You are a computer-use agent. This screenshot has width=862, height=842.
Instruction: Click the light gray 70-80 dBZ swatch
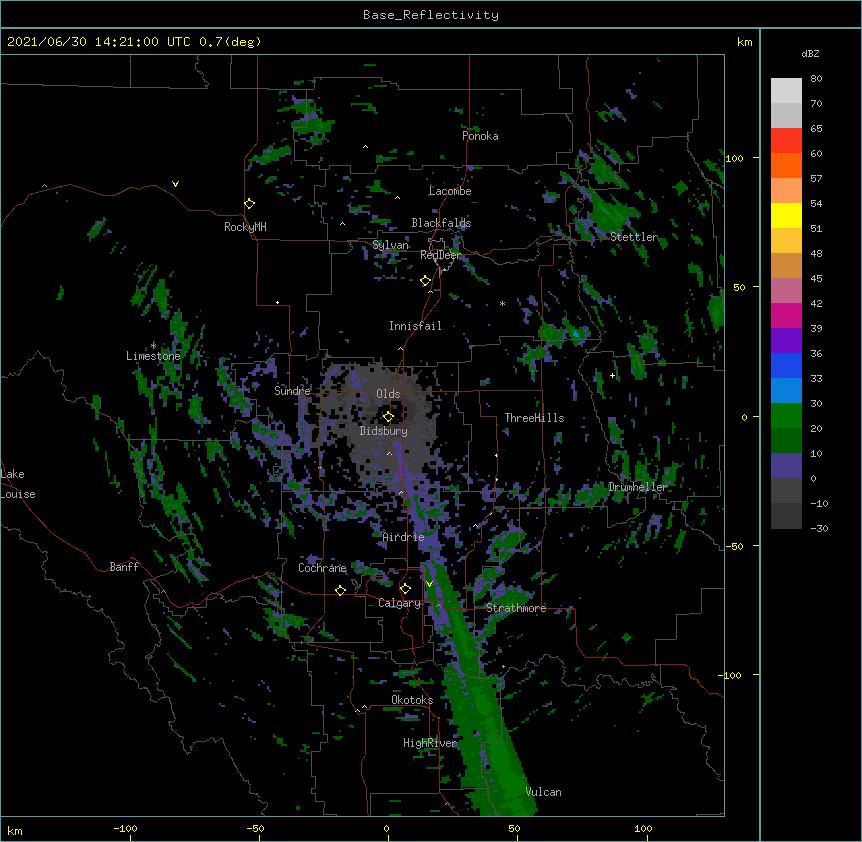tap(786, 91)
